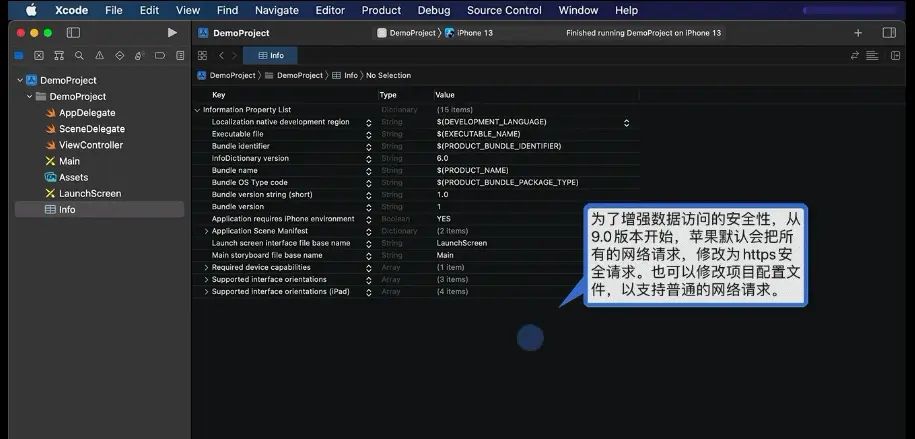Collapse the DemoProject root project
This screenshot has height=439, width=915.
(x=20, y=81)
